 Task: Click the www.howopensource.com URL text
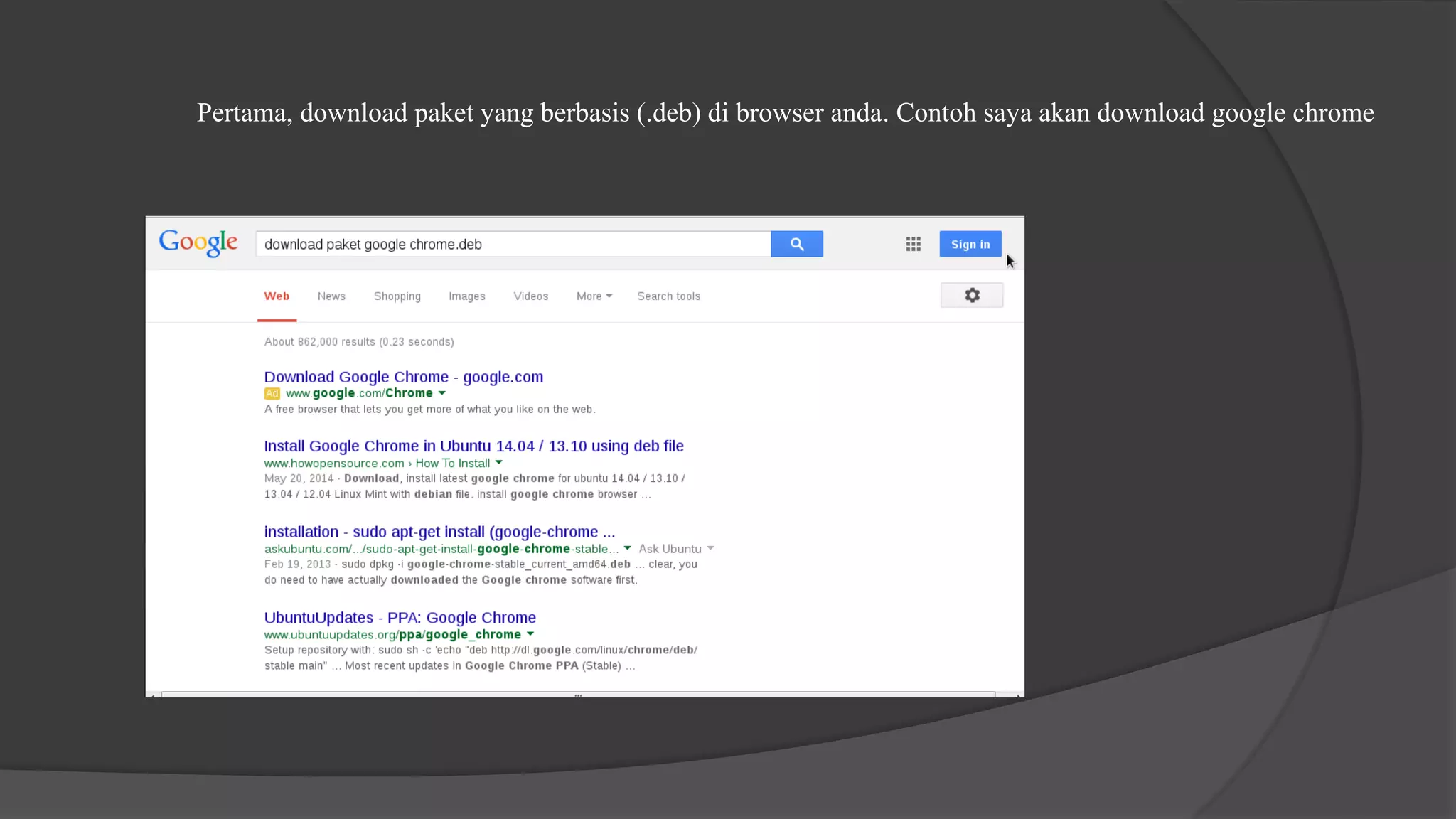(334, 464)
